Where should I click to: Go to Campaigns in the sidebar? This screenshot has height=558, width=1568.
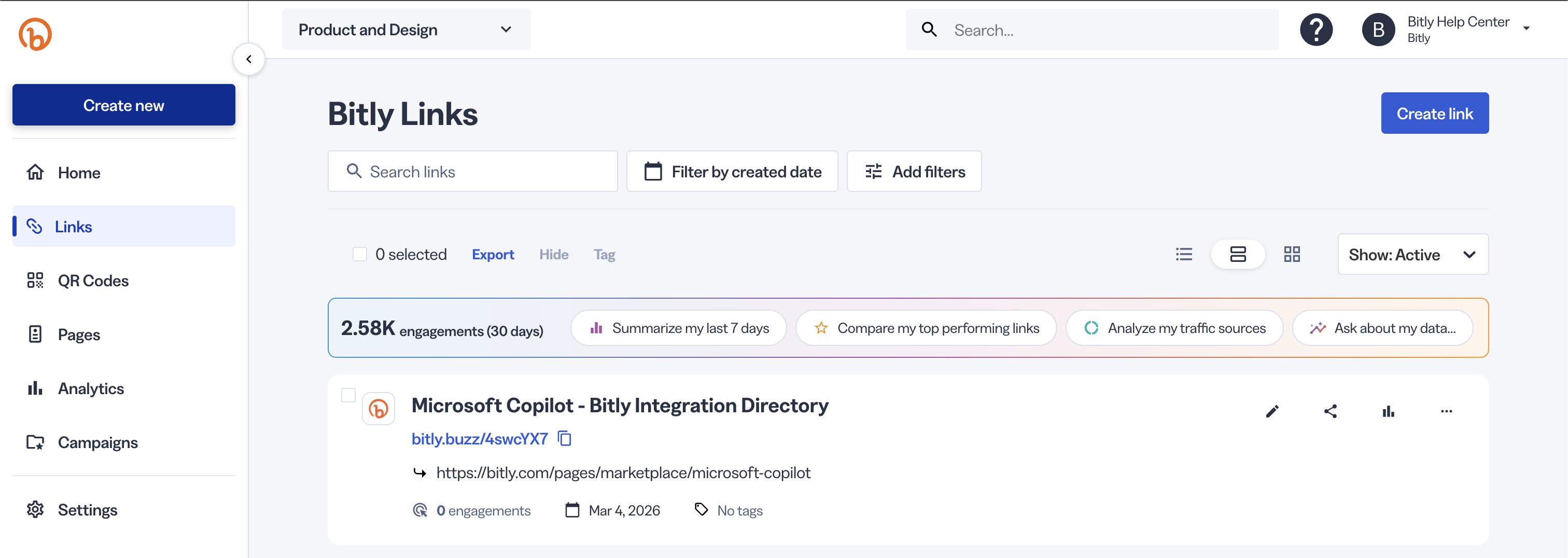123,442
